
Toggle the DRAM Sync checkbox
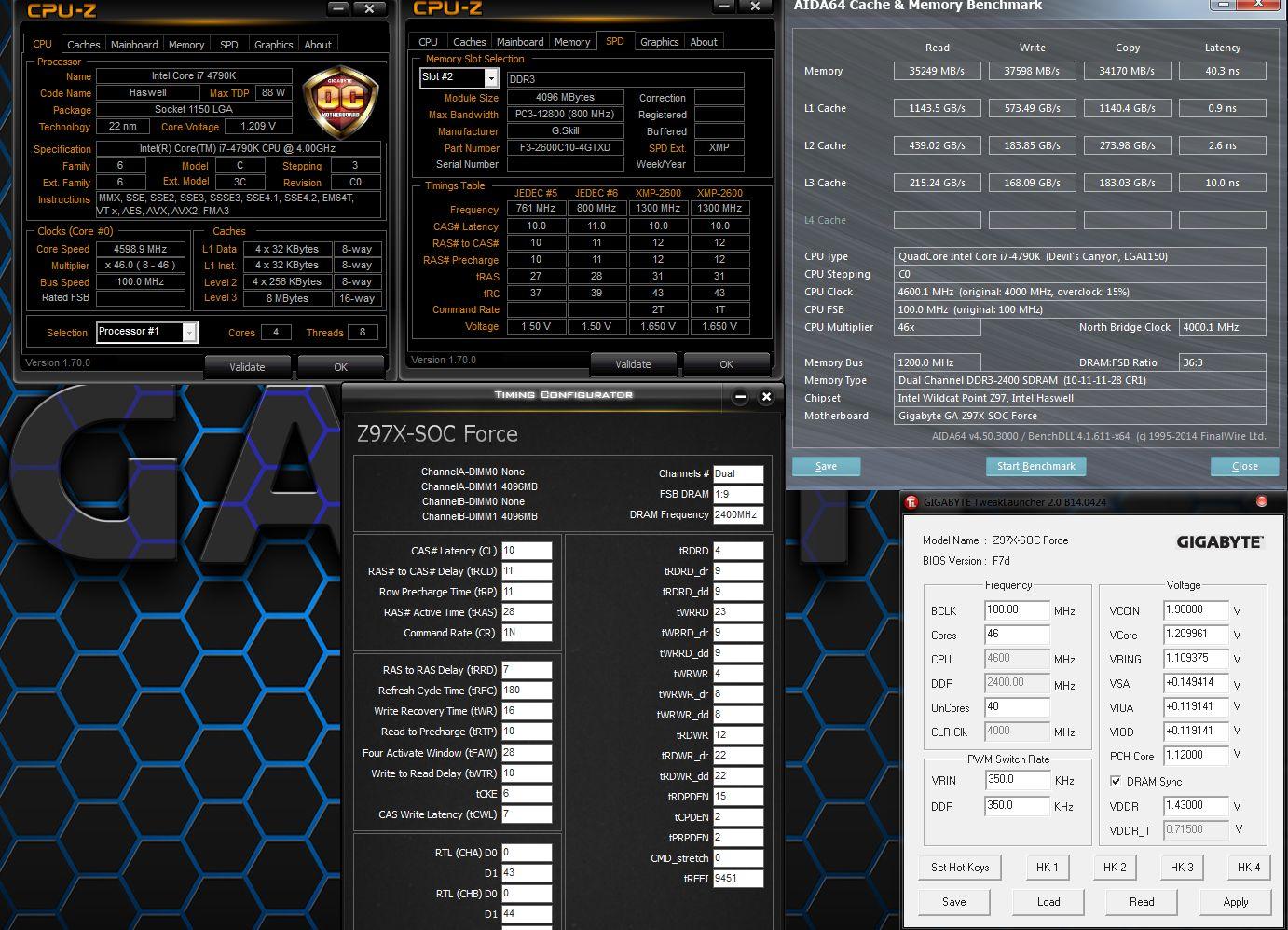point(1116,781)
